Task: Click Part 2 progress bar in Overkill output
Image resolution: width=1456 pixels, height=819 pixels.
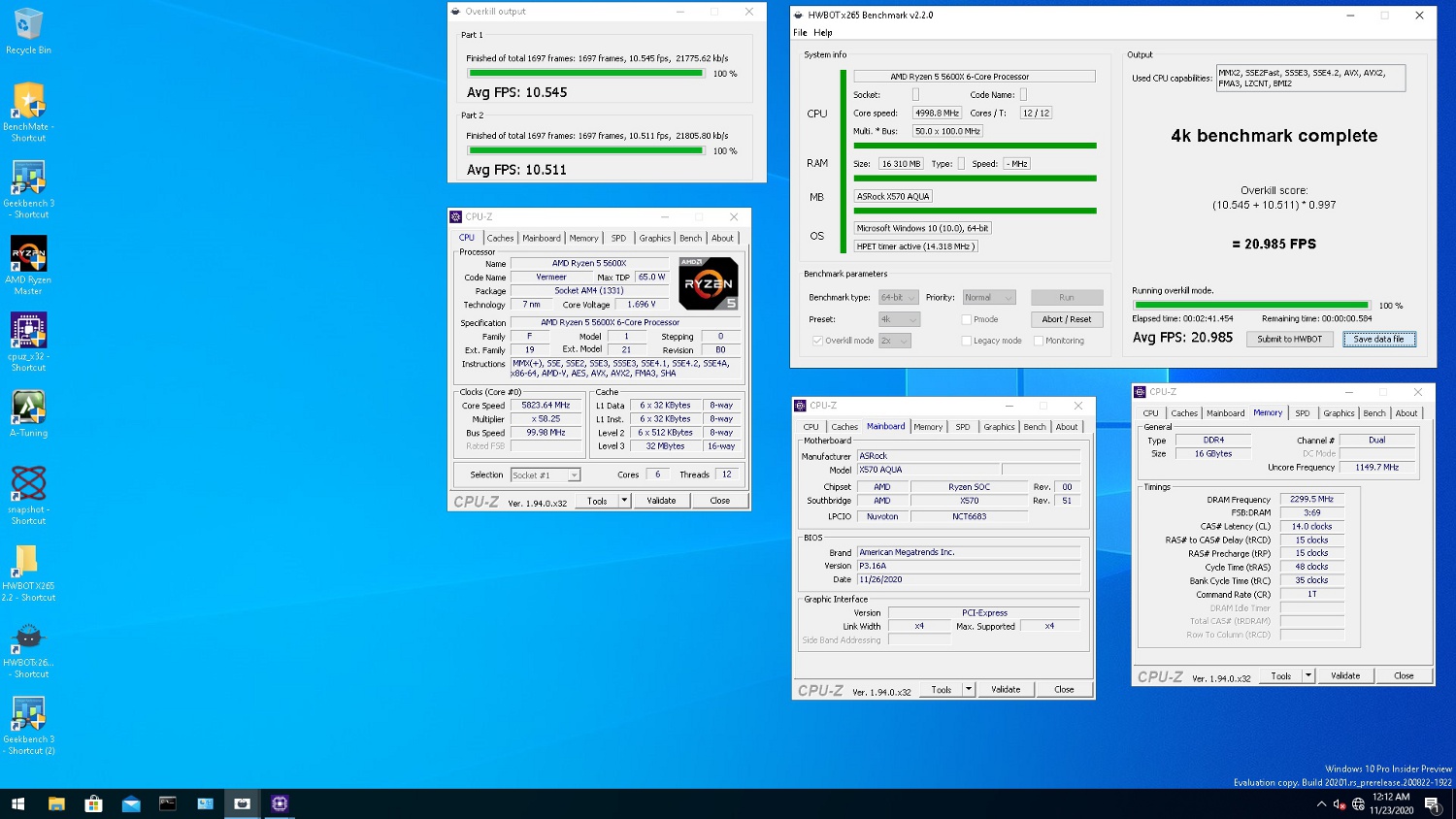Action: coord(586,150)
